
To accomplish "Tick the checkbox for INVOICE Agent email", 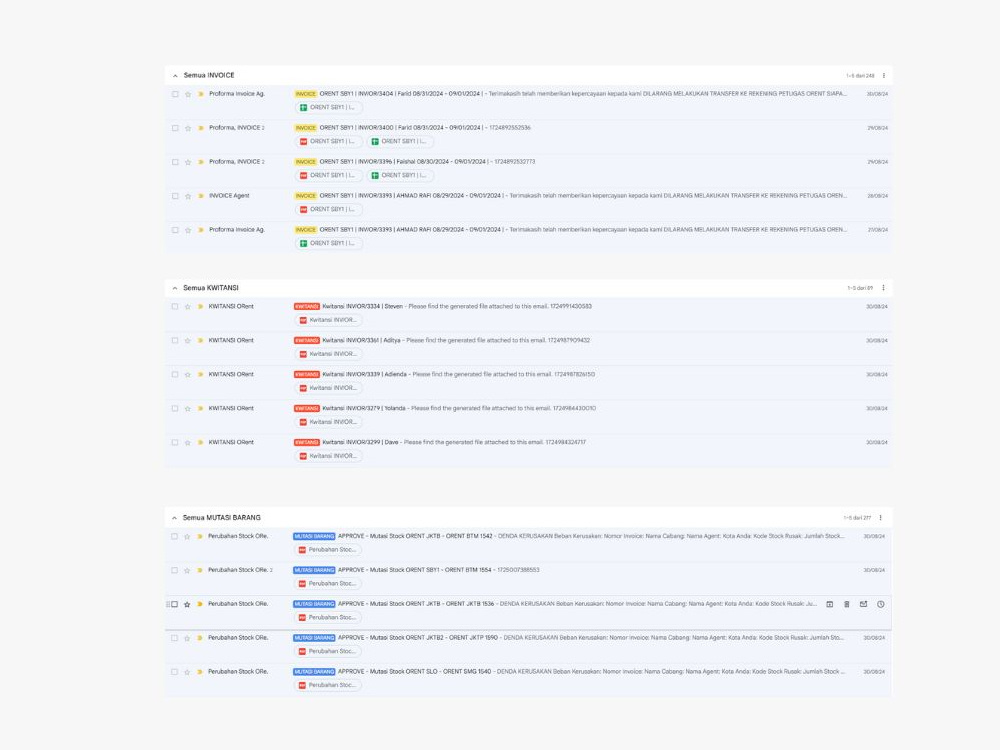I will (175, 196).
